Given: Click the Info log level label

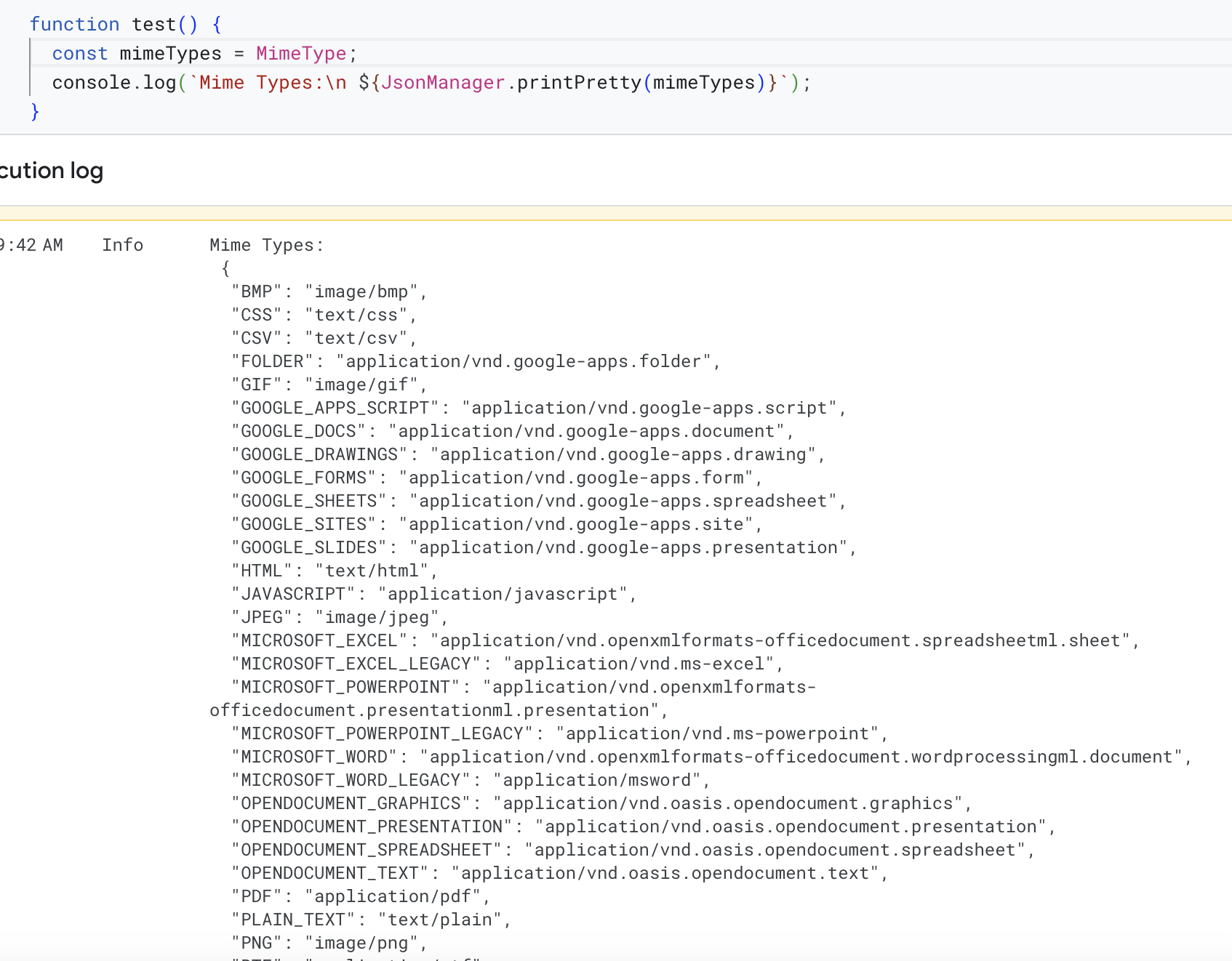Looking at the screenshot, I should tap(122, 246).
